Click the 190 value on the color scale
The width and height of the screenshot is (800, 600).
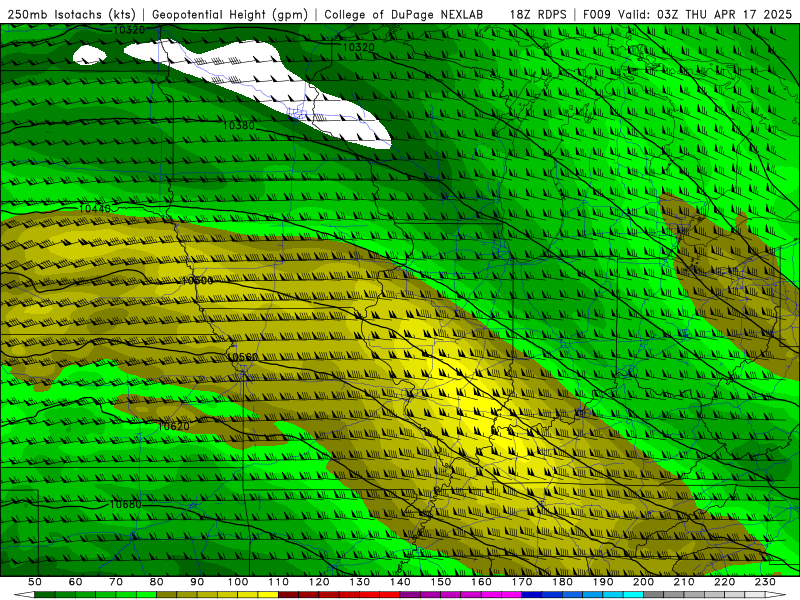point(603,582)
